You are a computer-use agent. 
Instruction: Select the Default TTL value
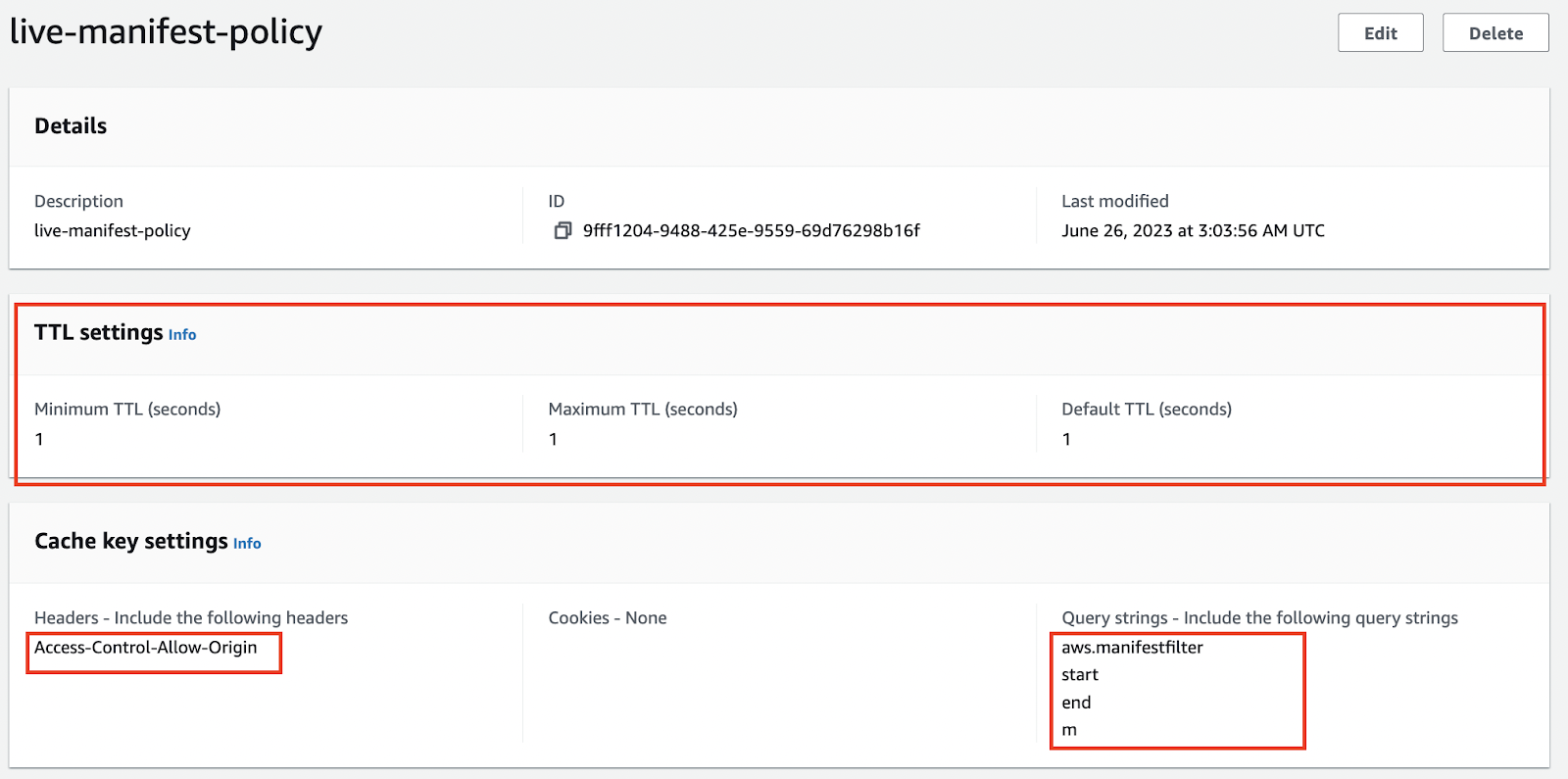point(1066,440)
